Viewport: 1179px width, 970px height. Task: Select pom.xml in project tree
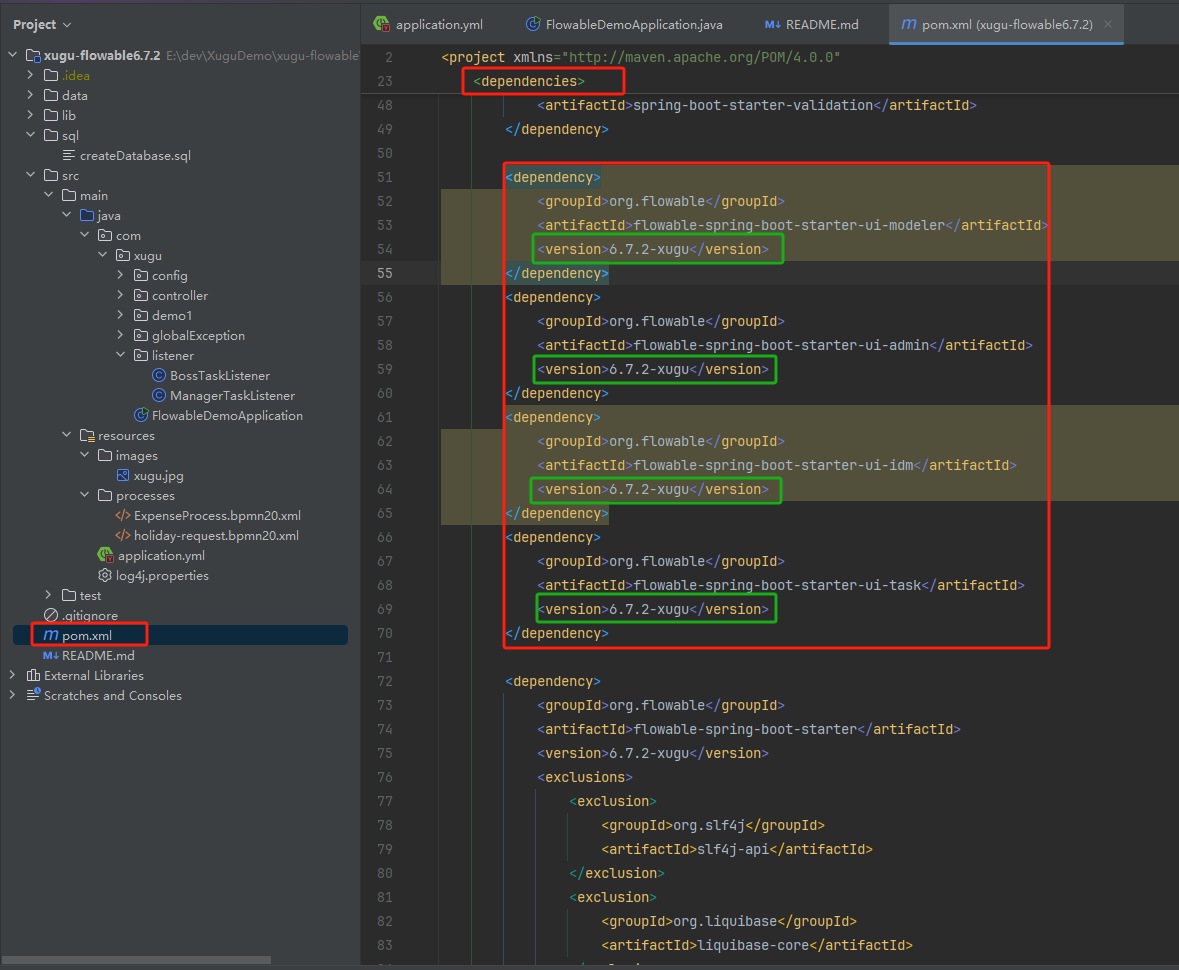[x=86, y=635]
